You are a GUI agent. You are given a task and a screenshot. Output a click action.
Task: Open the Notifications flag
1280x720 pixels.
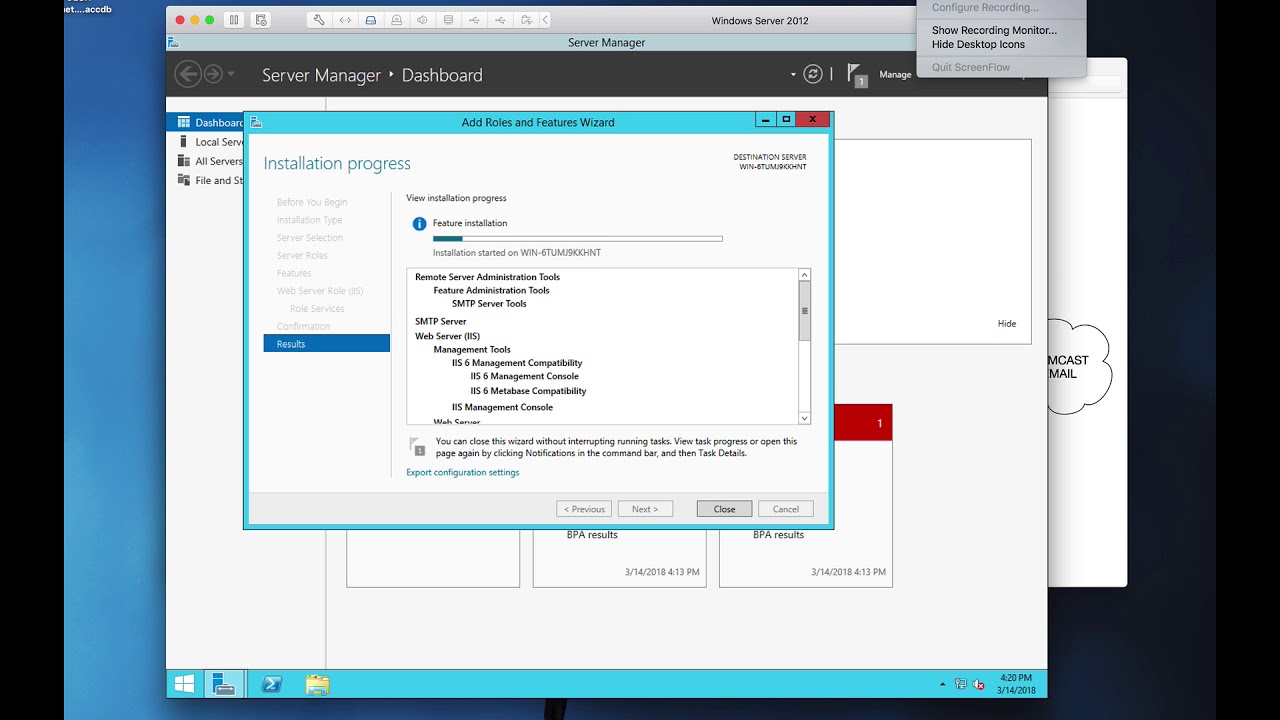857,74
